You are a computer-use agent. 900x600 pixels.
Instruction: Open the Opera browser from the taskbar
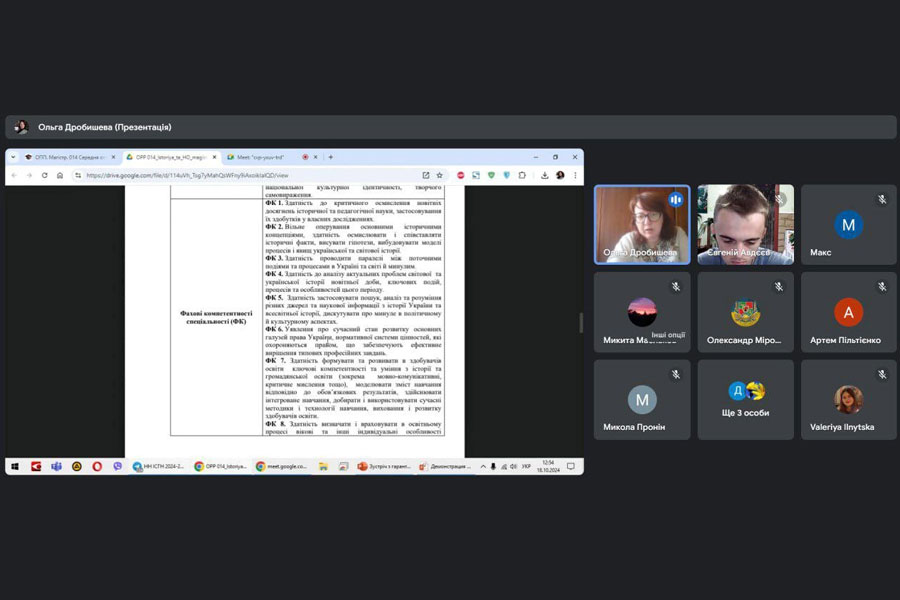[x=97, y=466]
